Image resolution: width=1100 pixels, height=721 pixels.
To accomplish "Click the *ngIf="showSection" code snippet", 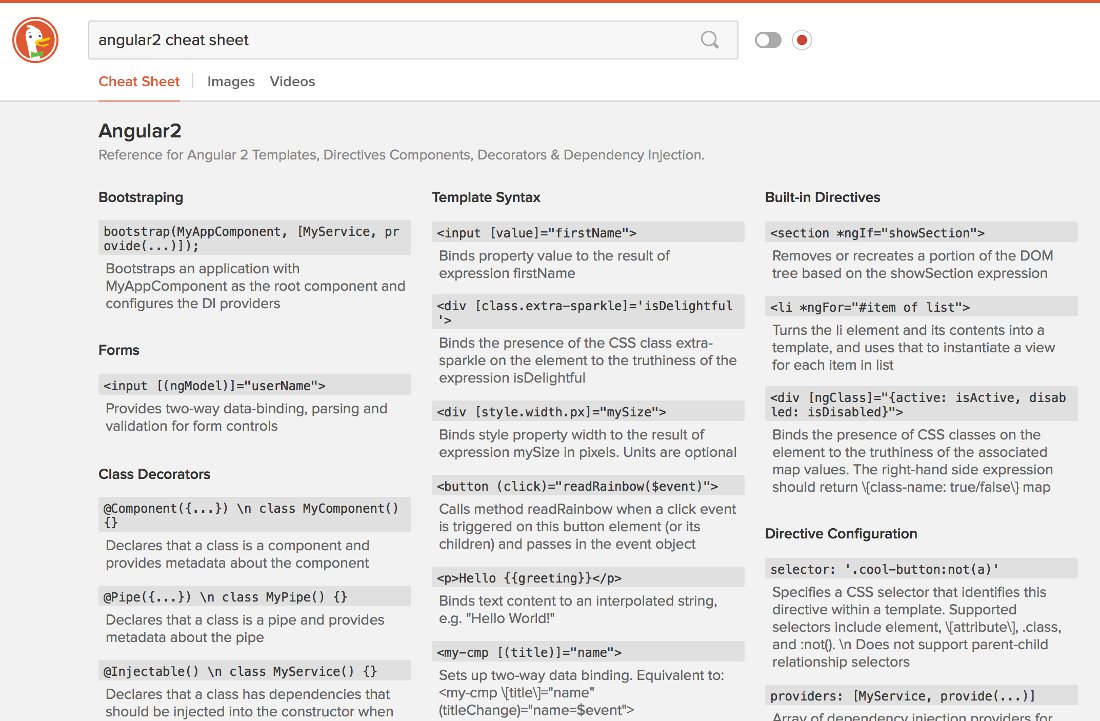I will (x=920, y=232).
